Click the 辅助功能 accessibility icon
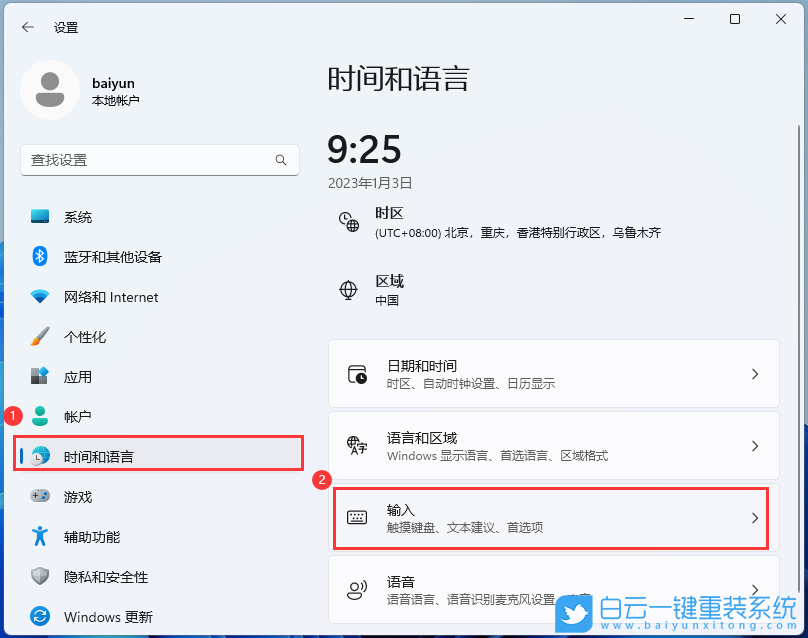The image size is (808, 638). [40, 537]
